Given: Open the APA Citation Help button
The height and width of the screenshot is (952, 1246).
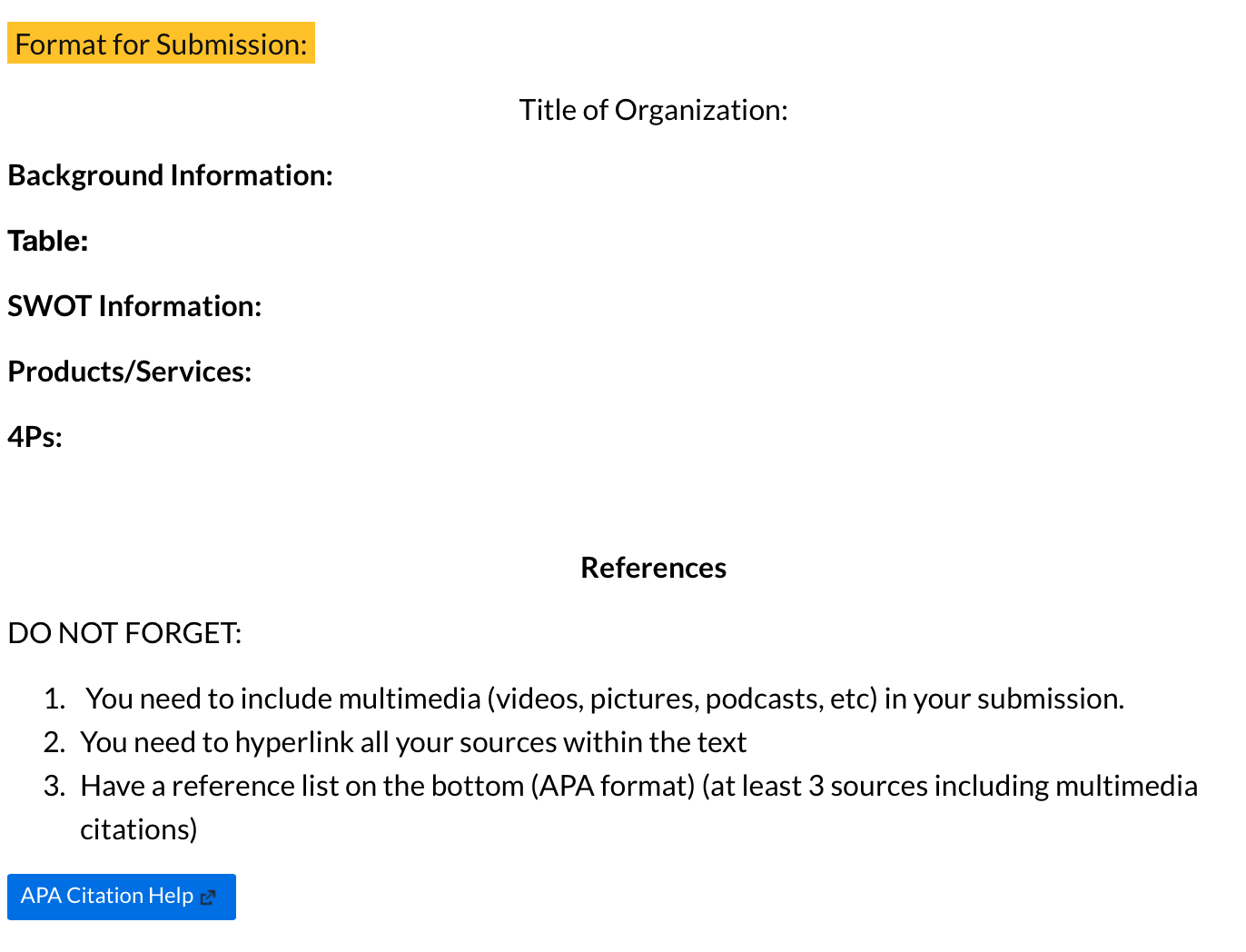Looking at the screenshot, I should [122, 897].
